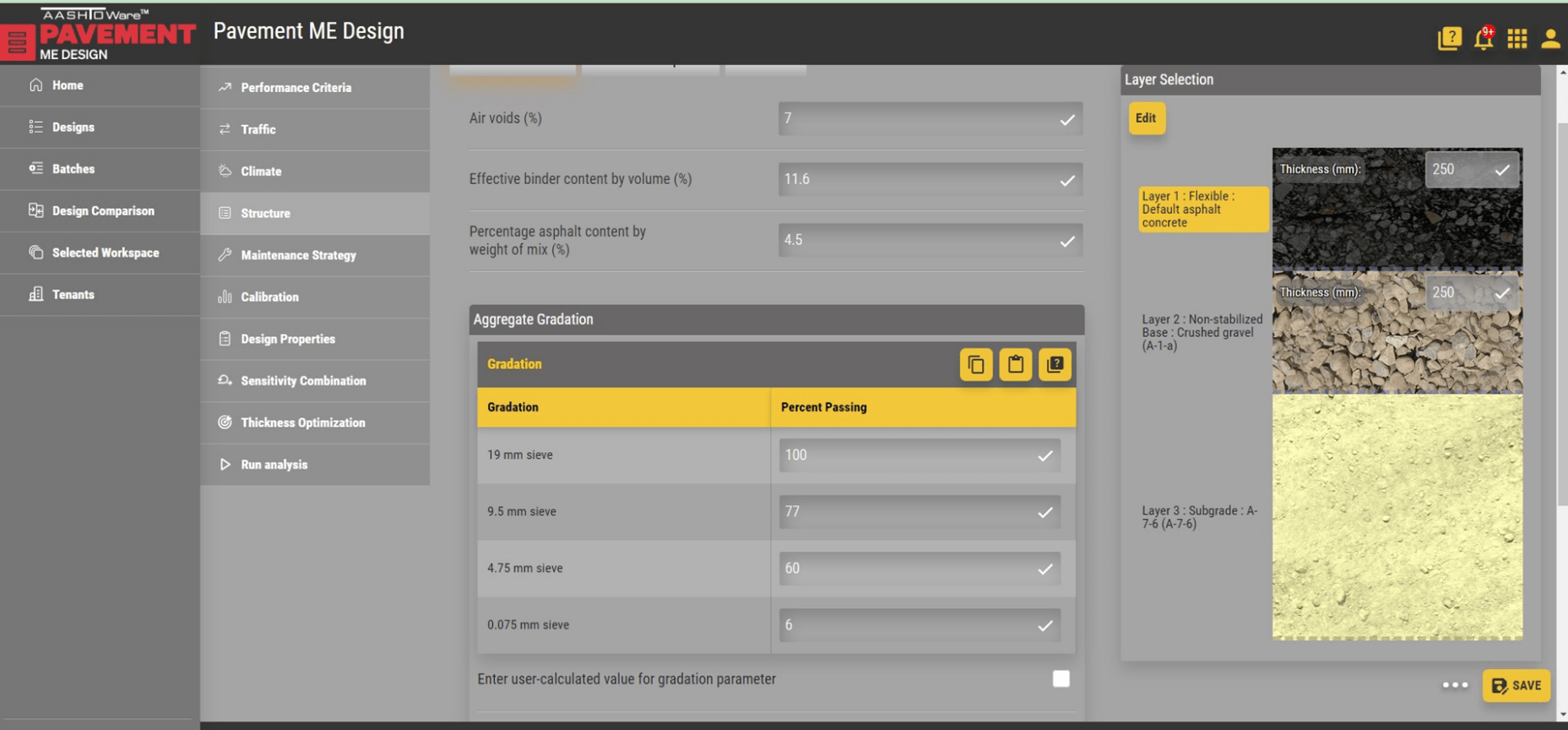This screenshot has width=1568, height=730.
Task: Copy gradation table using copy icon
Action: (x=976, y=364)
